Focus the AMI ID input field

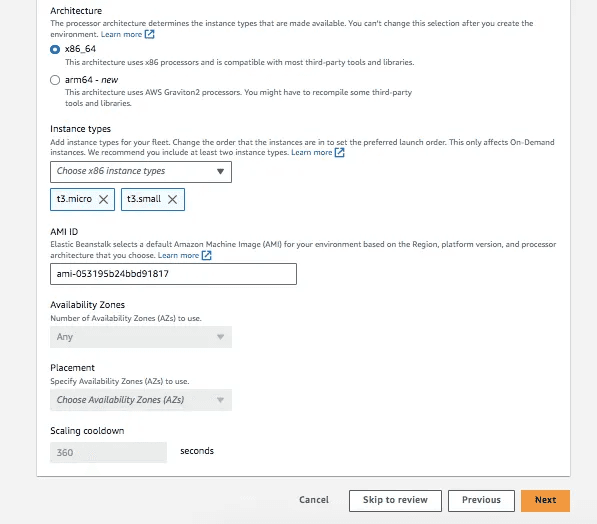(173, 274)
